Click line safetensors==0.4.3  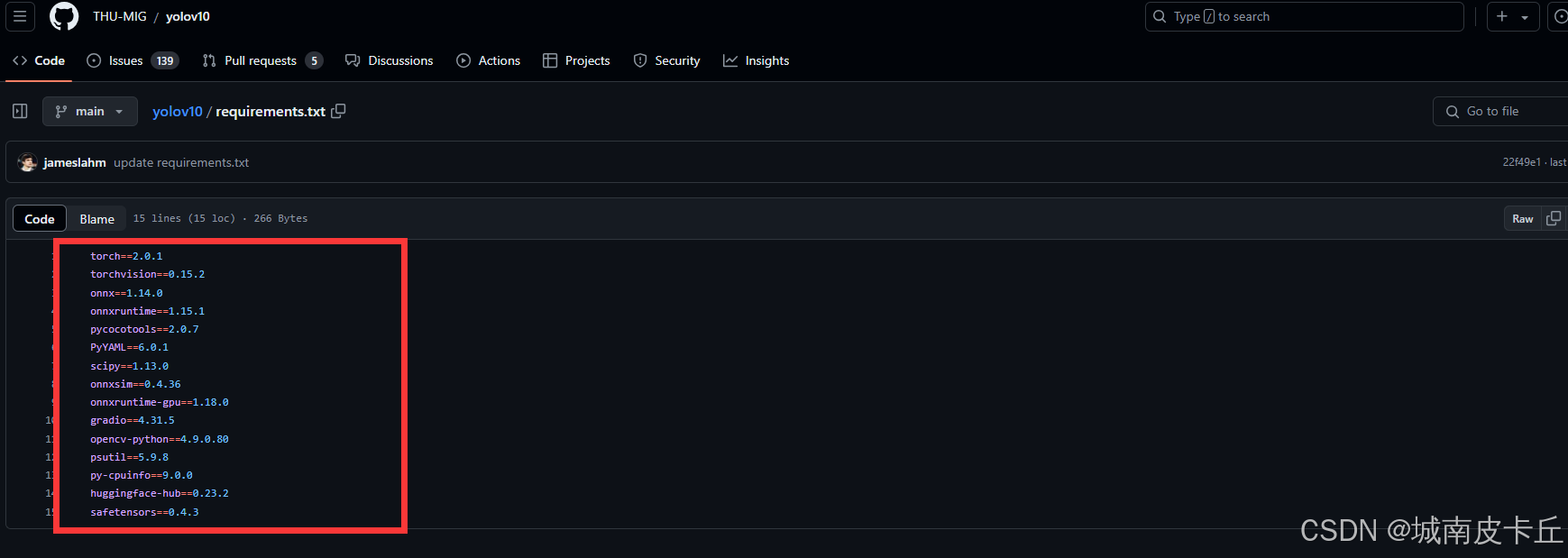144,512
